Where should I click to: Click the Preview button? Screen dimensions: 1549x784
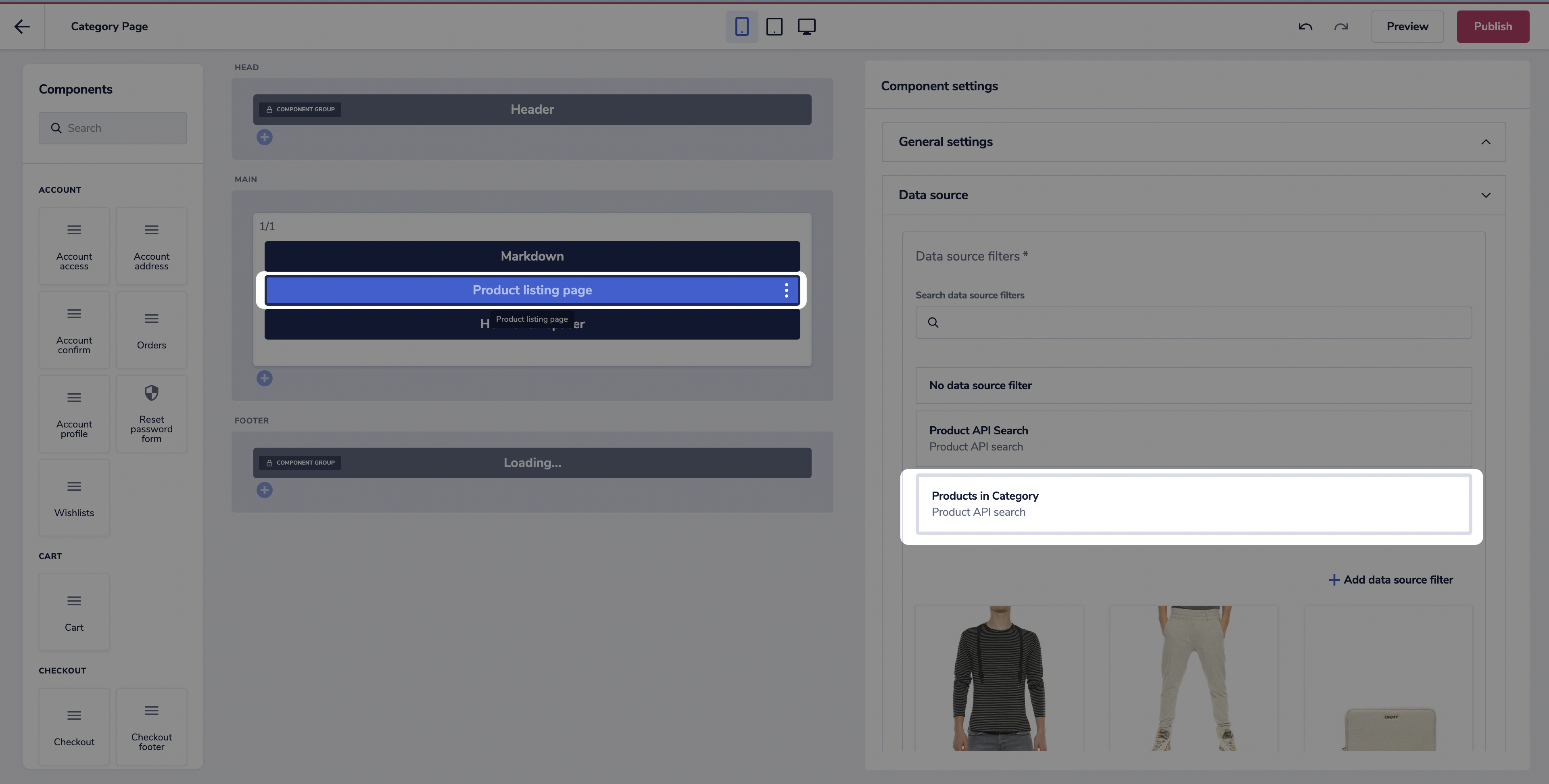click(1407, 27)
